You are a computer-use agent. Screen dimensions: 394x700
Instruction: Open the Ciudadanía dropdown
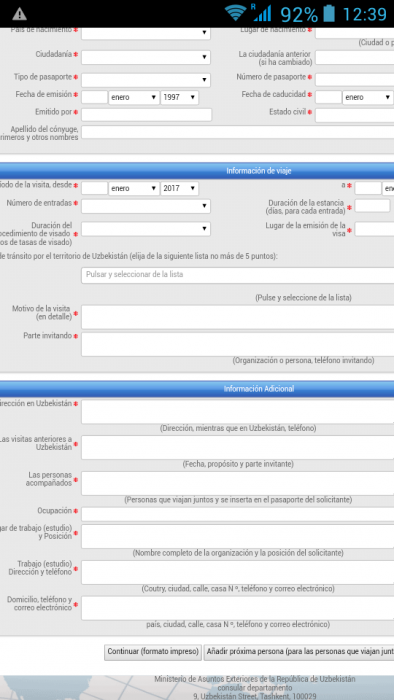point(146,57)
